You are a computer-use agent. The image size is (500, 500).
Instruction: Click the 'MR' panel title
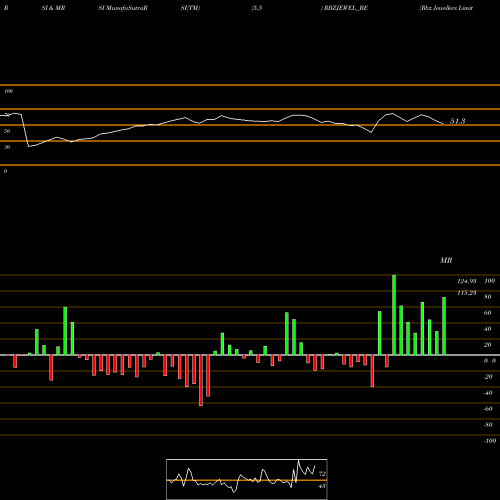[x=446, y=260]
